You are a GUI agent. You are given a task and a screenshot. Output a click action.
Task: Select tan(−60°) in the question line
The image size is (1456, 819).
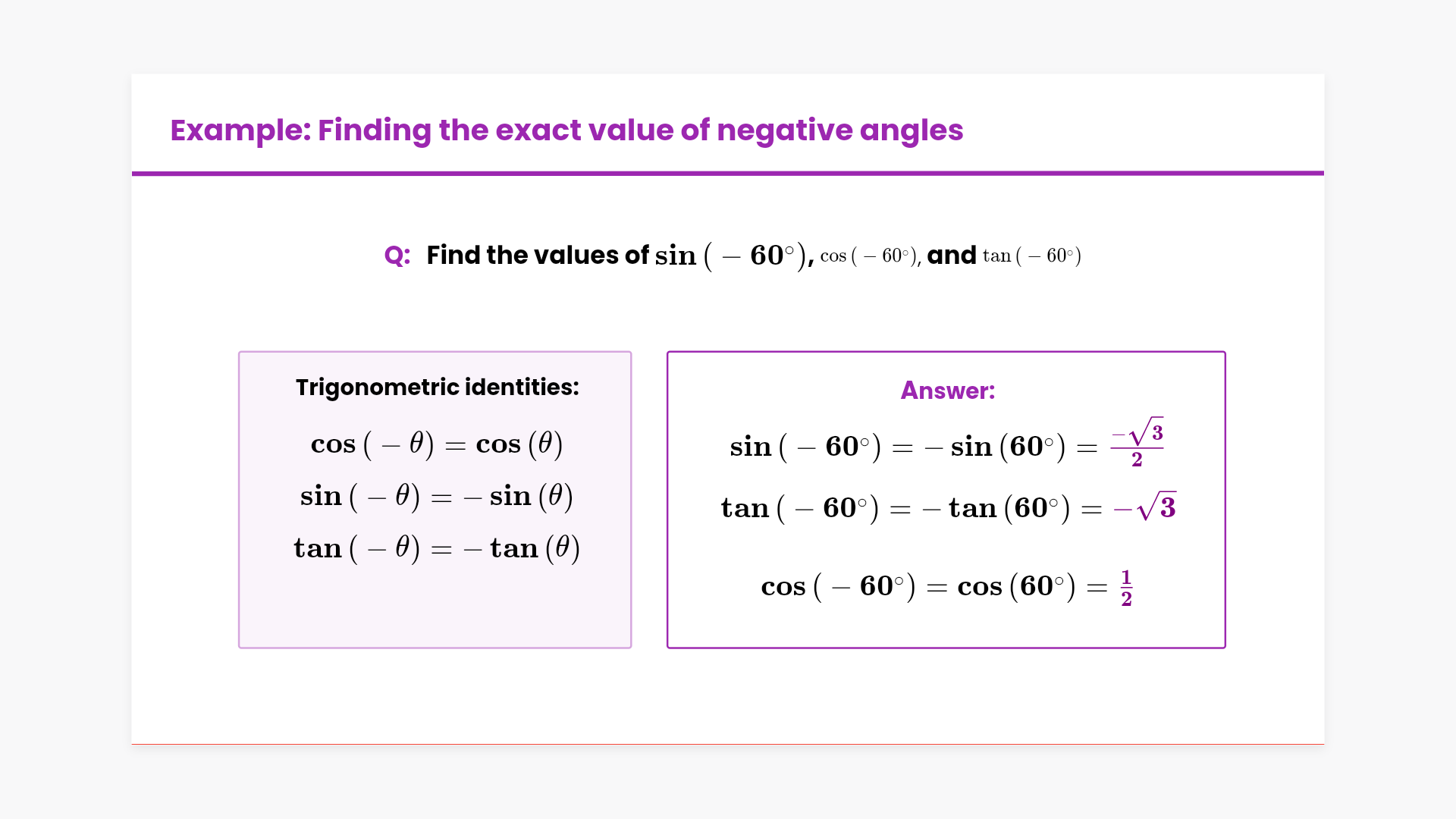click(1032, 256)
